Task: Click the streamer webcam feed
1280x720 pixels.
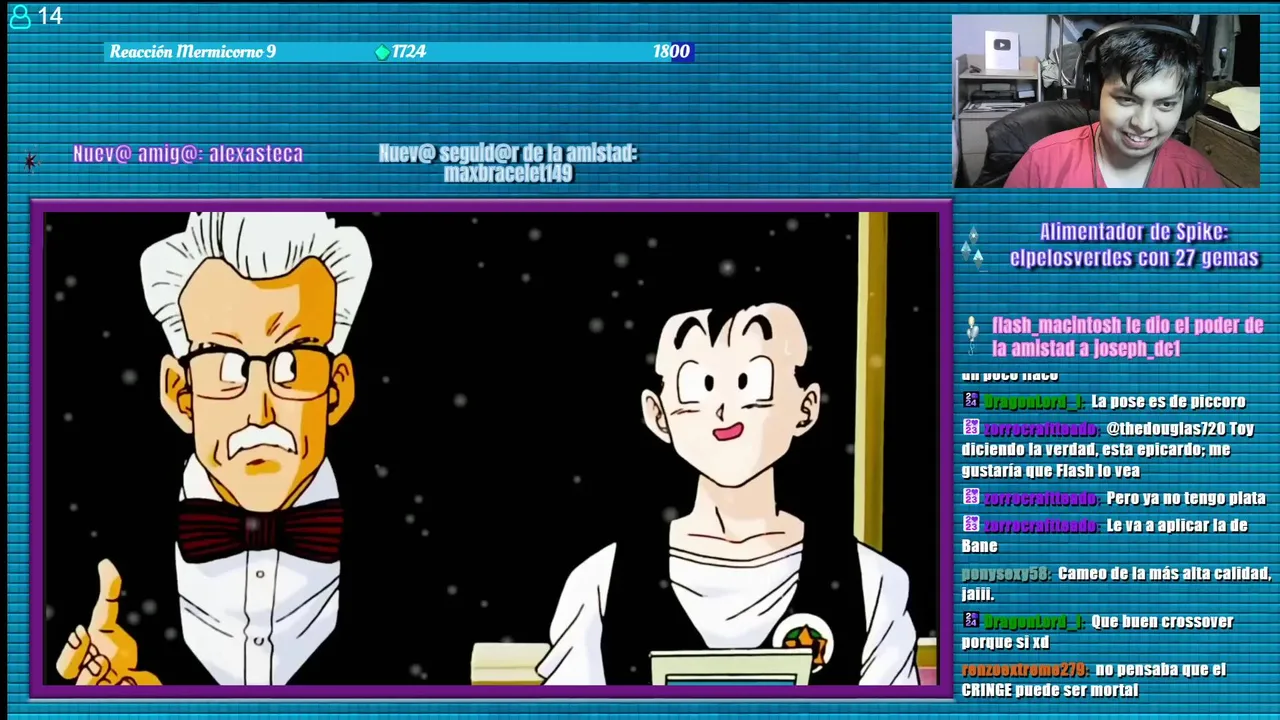Action: 1106,101
